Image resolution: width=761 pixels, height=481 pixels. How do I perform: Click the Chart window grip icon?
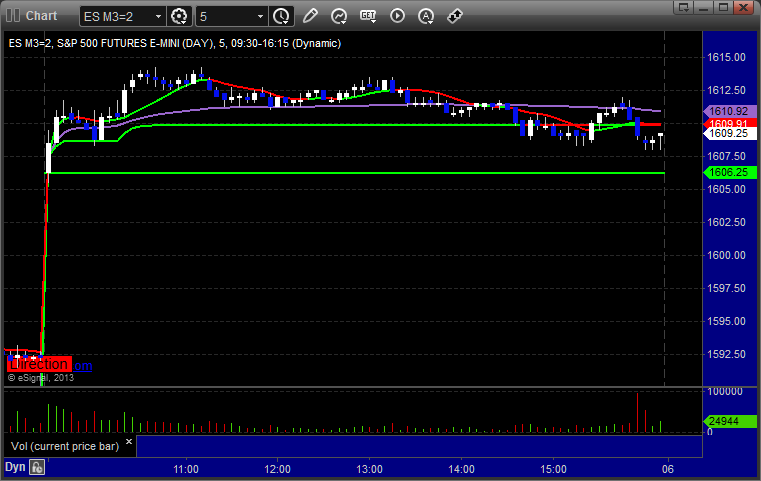[12, 15]
